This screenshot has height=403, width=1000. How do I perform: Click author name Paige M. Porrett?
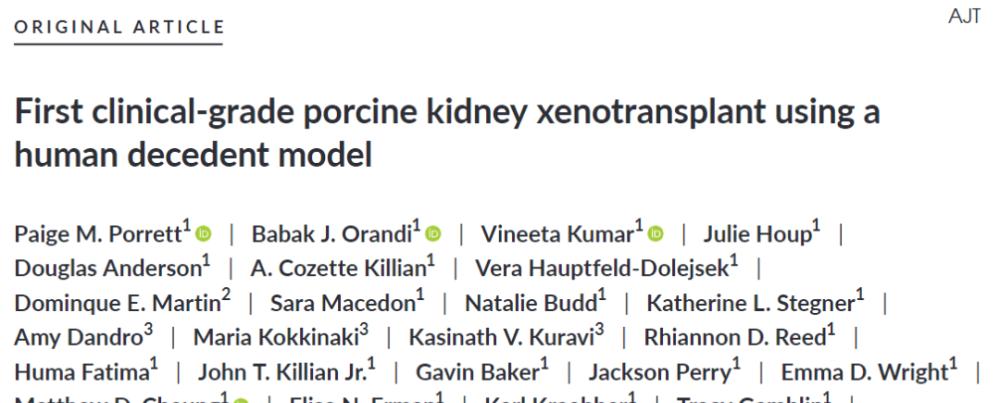point(98,235)
